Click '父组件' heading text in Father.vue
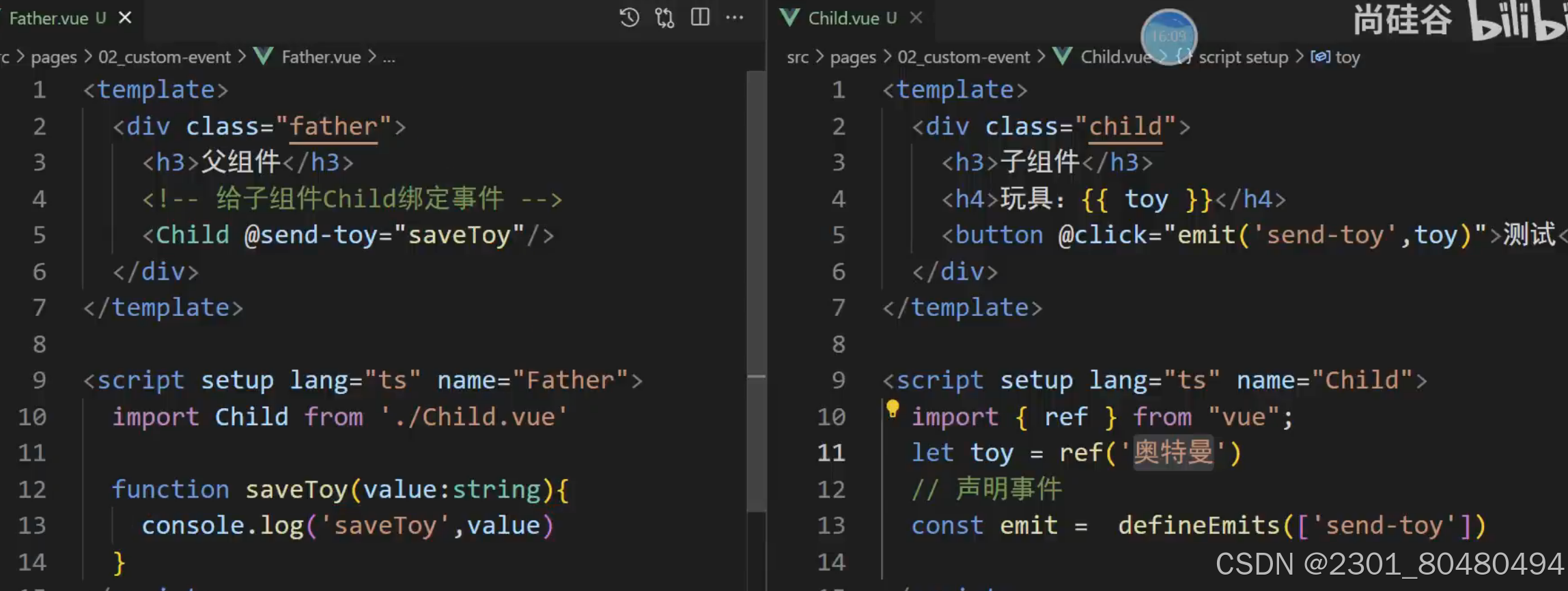This screenshot has width=1568, height=591. pos(241,162)
